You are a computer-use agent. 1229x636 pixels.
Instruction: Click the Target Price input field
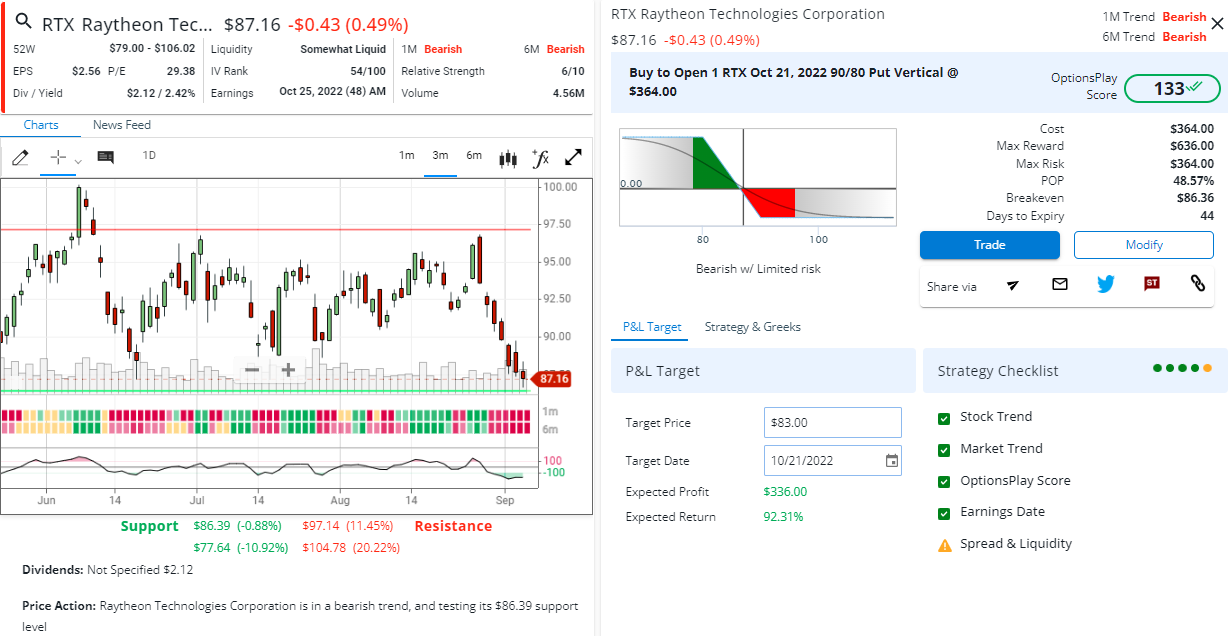point(833,423)
